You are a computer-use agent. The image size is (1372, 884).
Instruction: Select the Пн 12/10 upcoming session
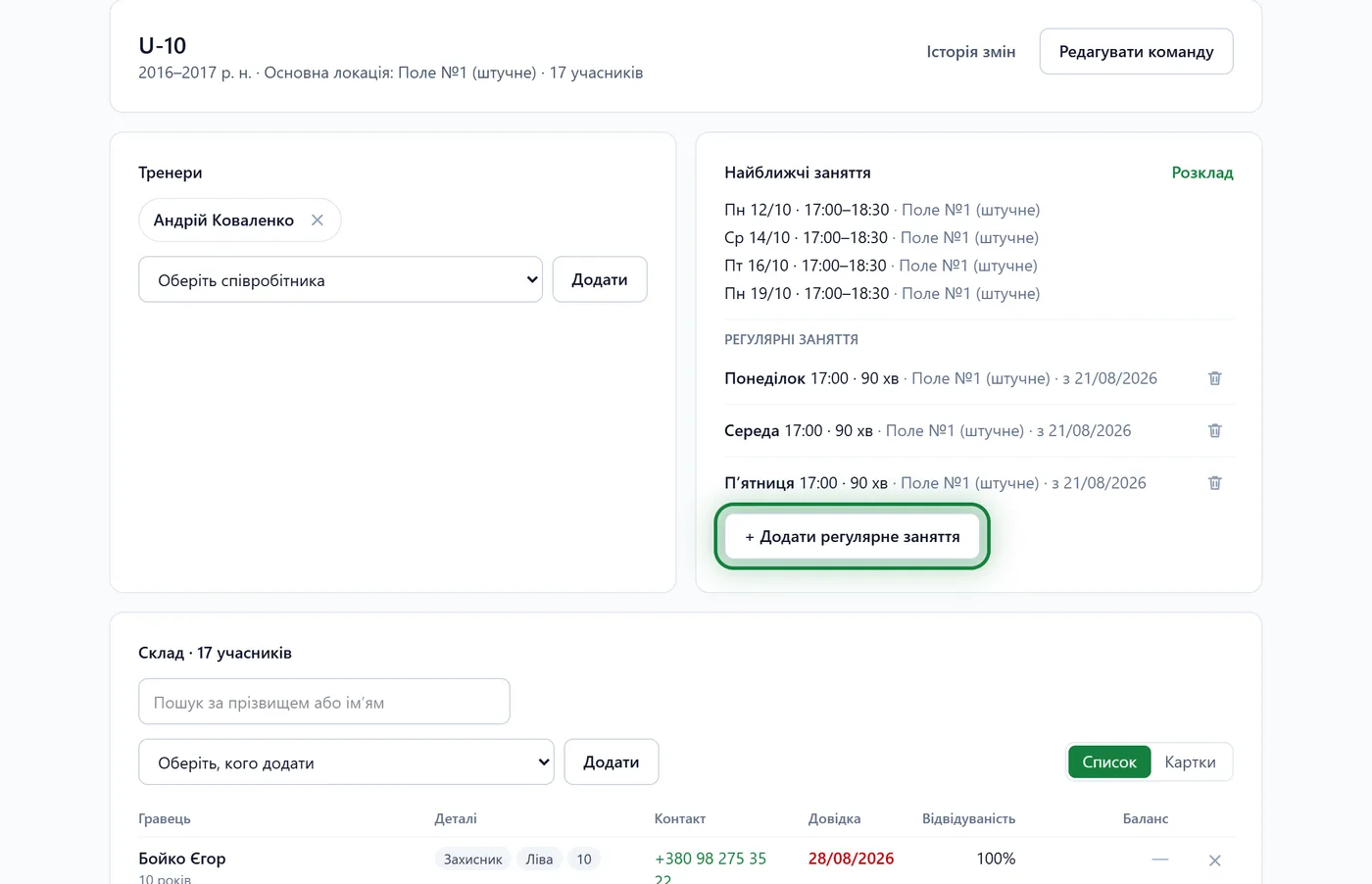(x=882, y=210)
